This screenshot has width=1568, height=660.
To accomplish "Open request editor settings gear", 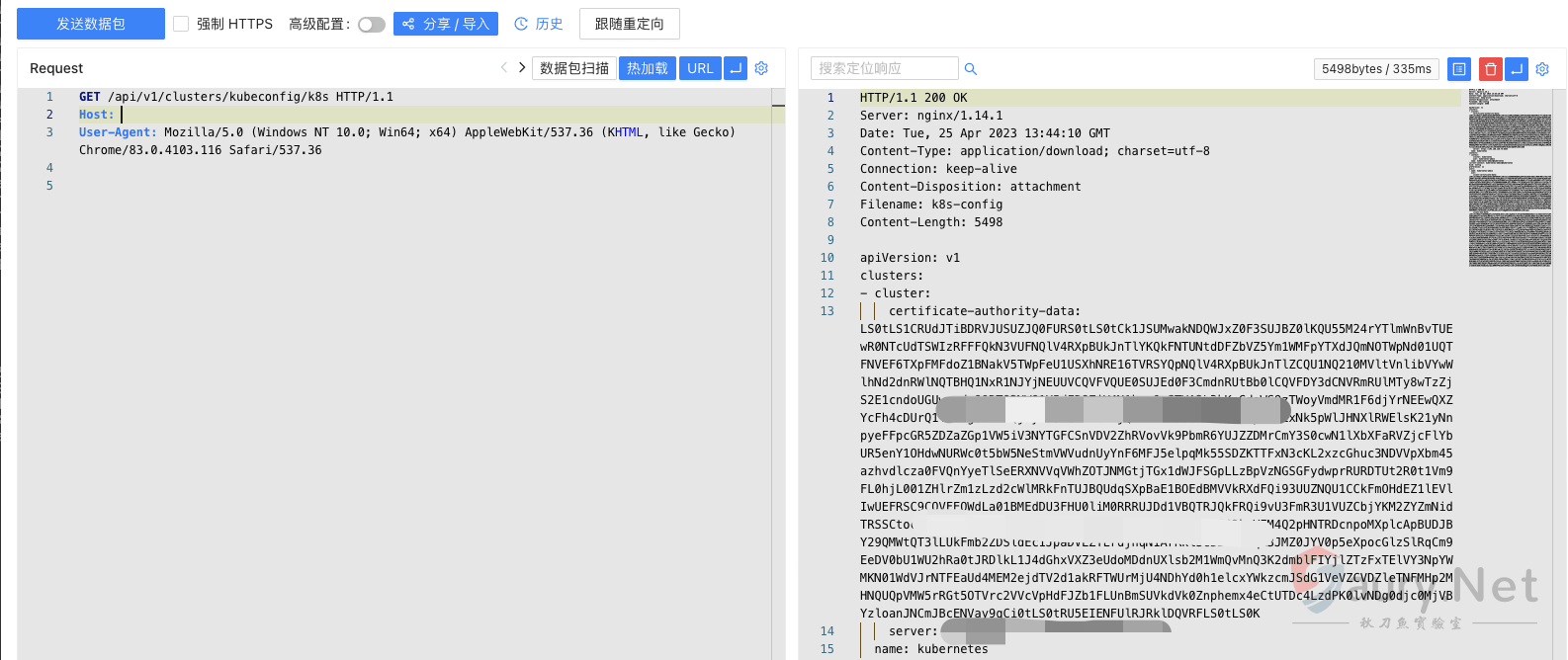I will 761,68.
